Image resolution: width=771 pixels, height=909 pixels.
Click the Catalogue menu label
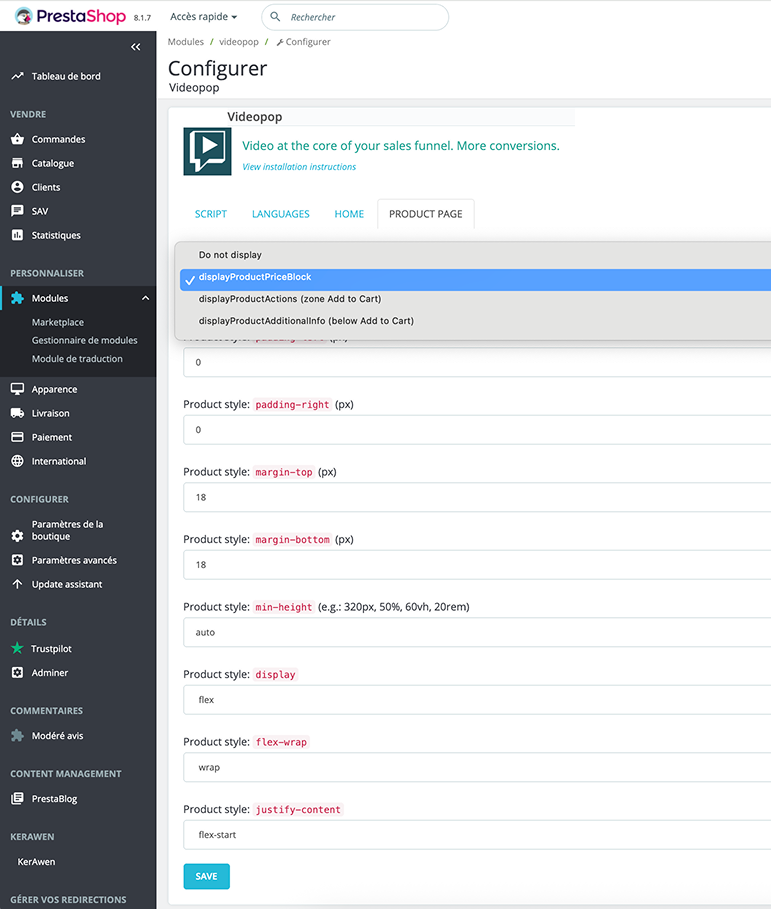53,163
